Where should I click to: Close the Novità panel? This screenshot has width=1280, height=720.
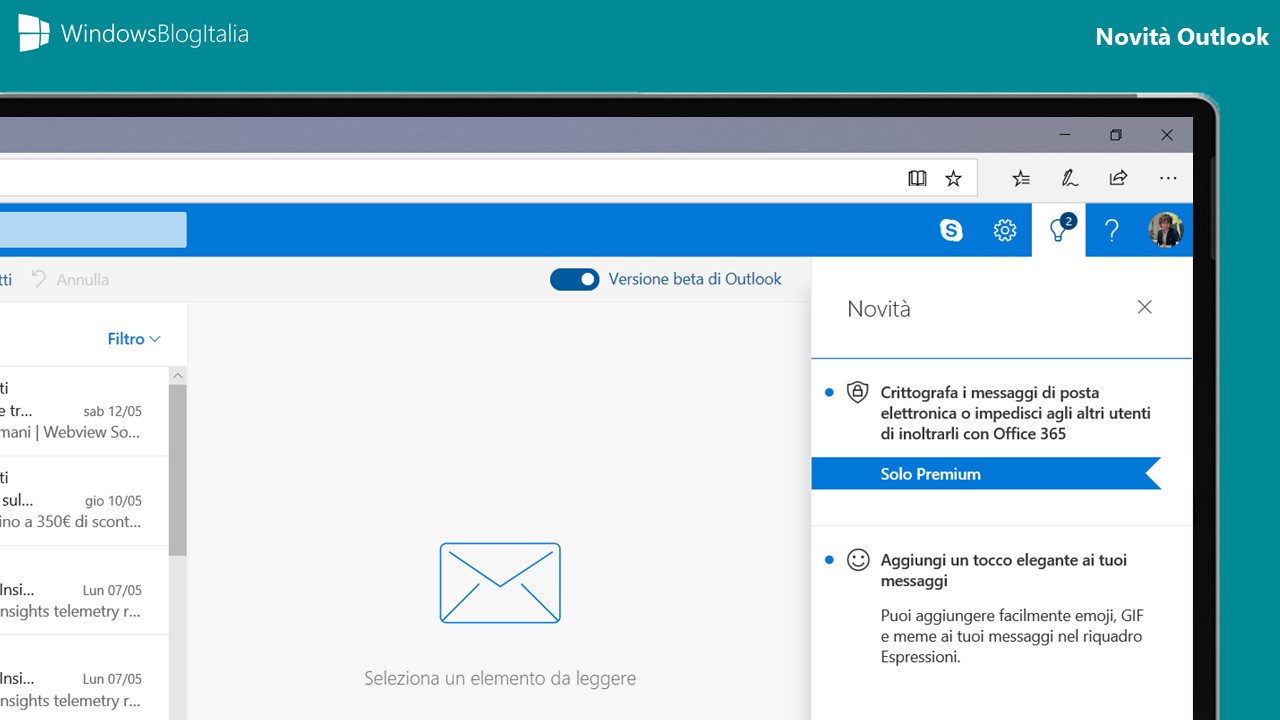1145,307
